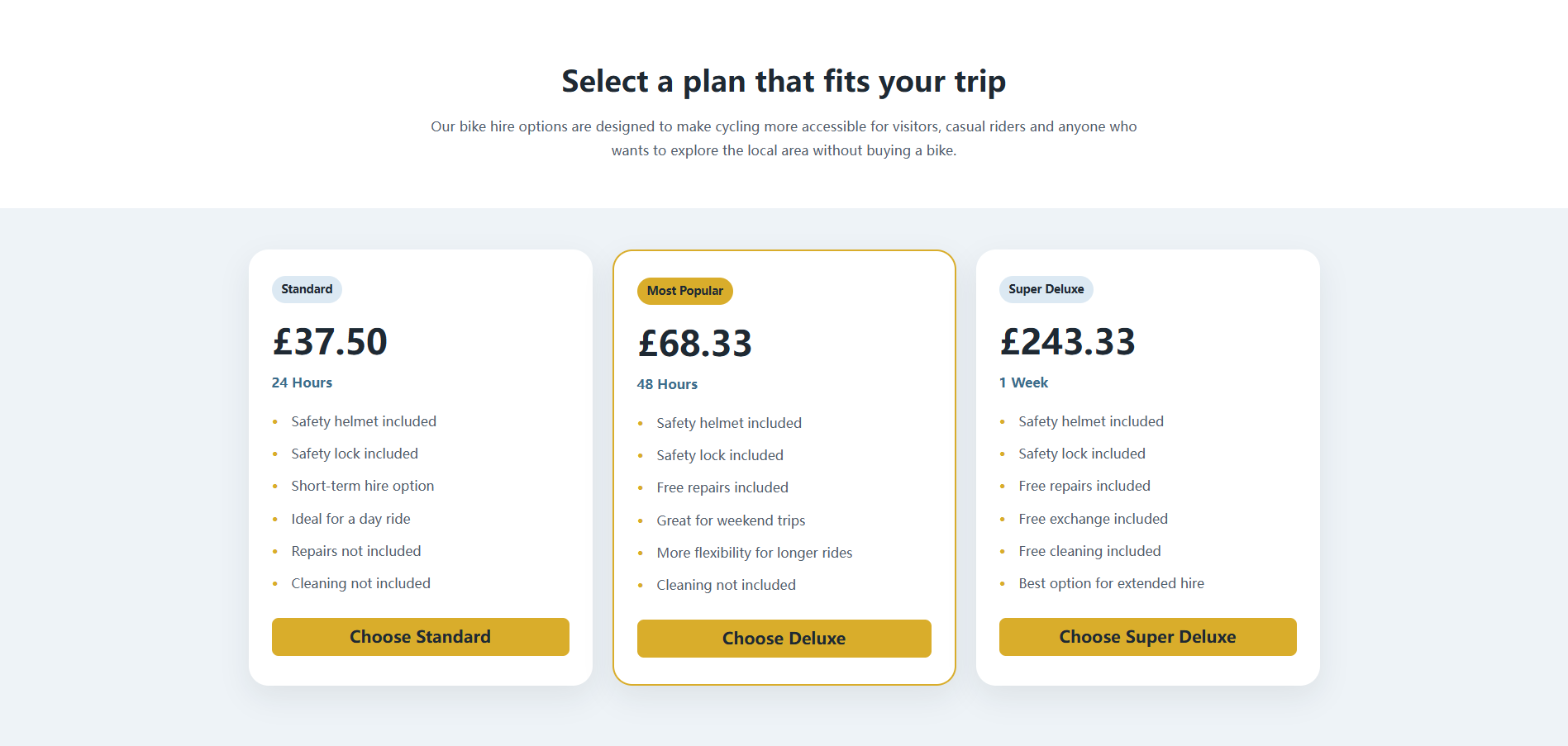Click the heading 'Select a plan that fits your trip'
The width and height of the screenshot is (1568, 746).
(x=784, y=81)
